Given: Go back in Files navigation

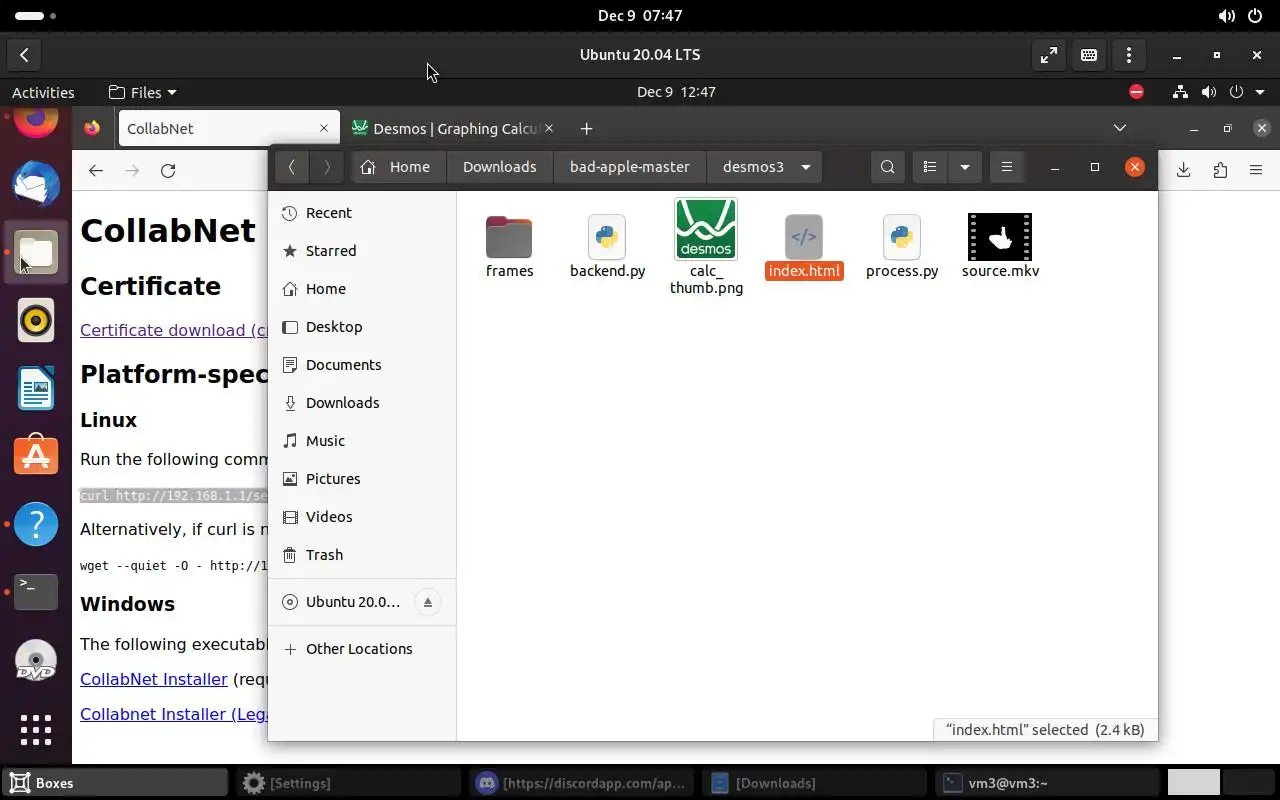Looking at the screenshot, I should (291, 167).
